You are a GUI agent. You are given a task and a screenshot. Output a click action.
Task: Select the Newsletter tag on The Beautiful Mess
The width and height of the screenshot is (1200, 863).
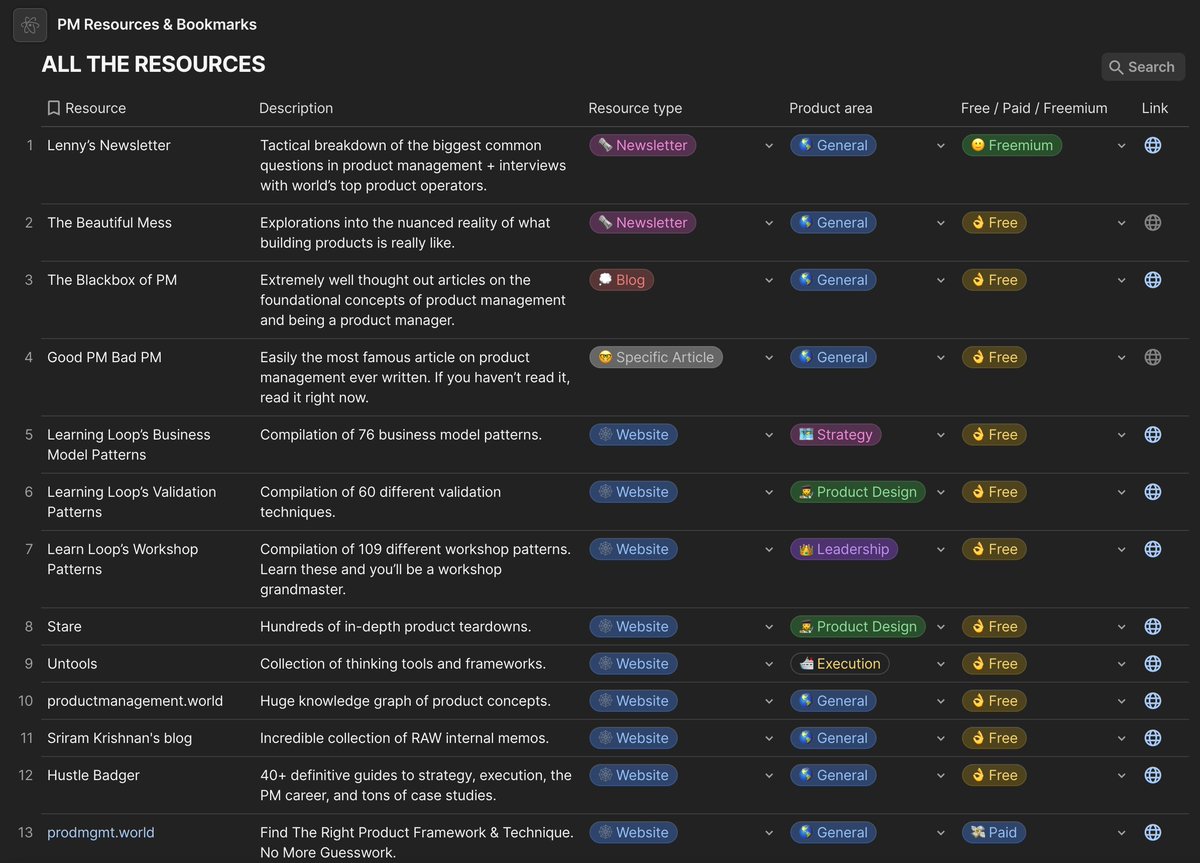point(642,222)
